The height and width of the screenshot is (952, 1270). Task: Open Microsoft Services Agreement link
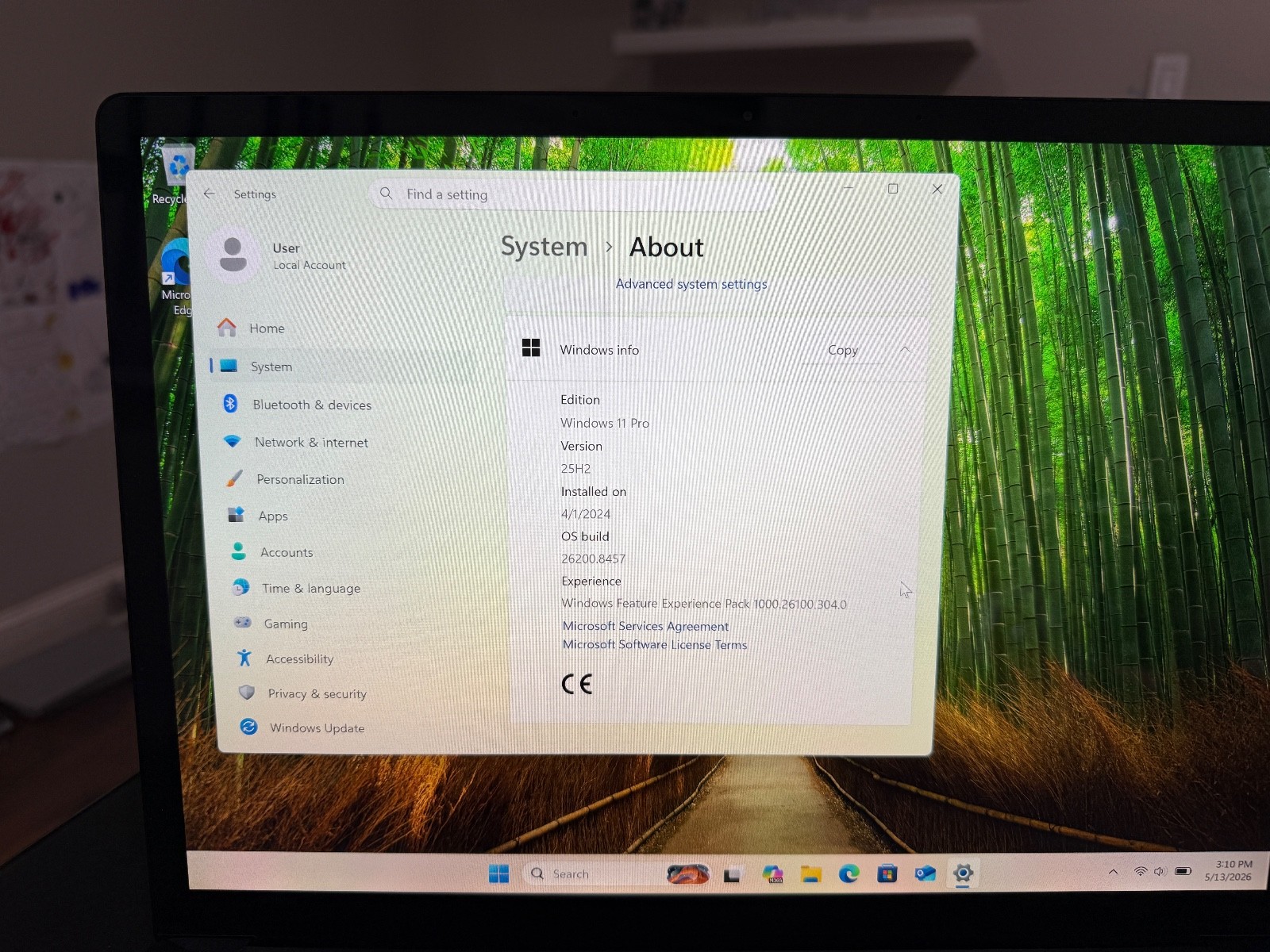(x=645, y=626)
